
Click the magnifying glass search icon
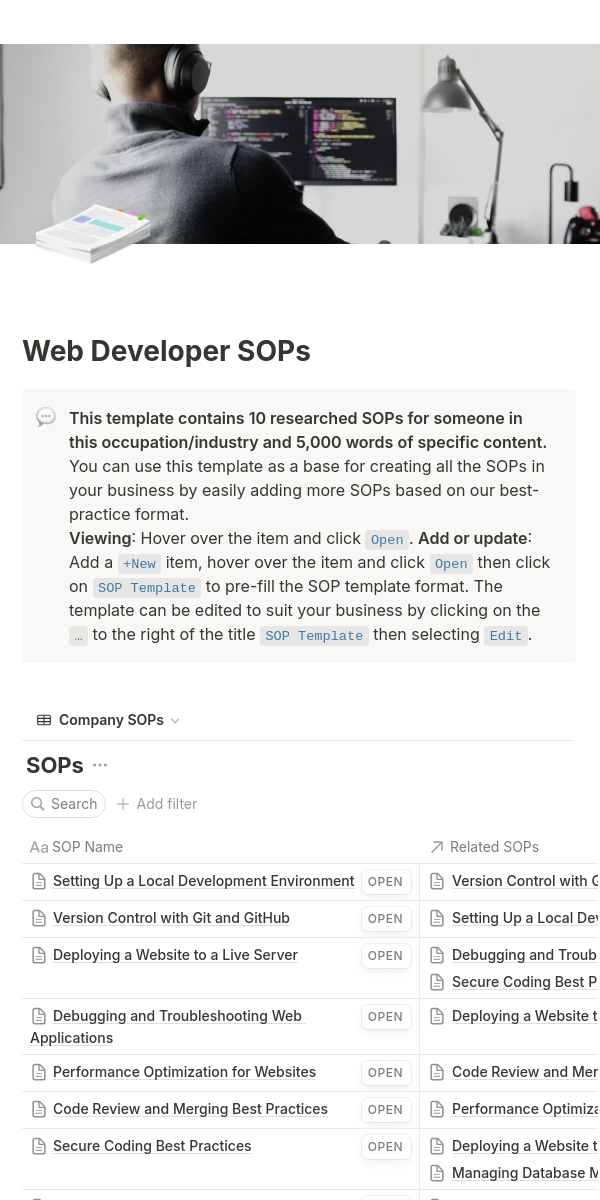[38, 804]
